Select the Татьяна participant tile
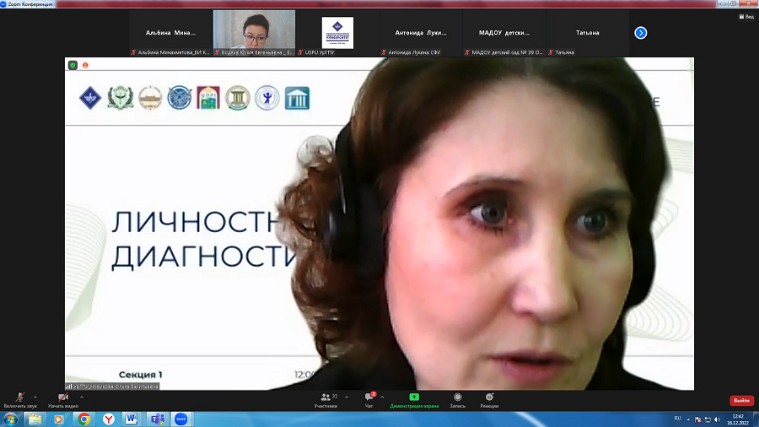759x427 pixels. (590, 33)
